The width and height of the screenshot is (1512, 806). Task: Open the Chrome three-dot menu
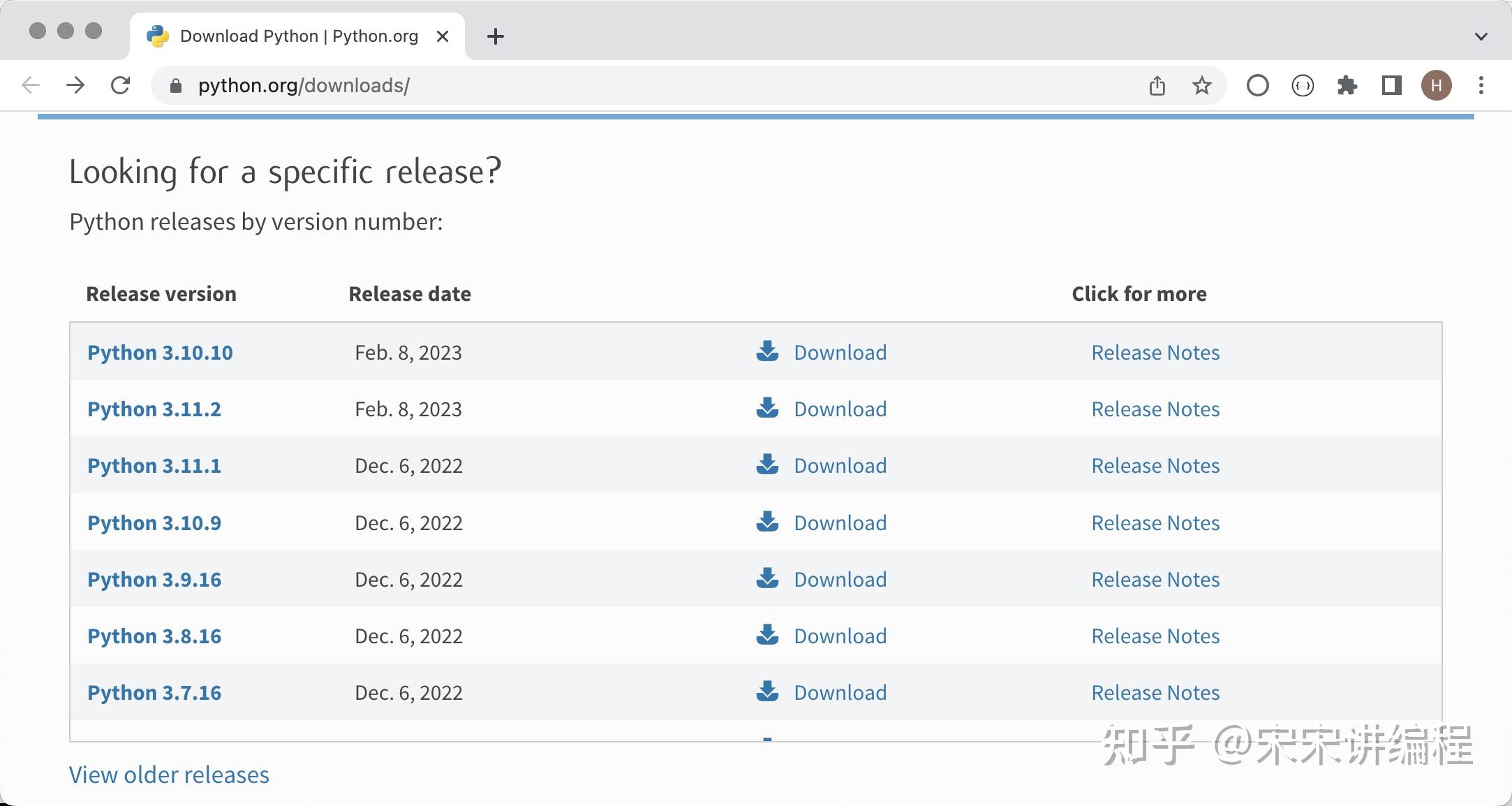1481,85
